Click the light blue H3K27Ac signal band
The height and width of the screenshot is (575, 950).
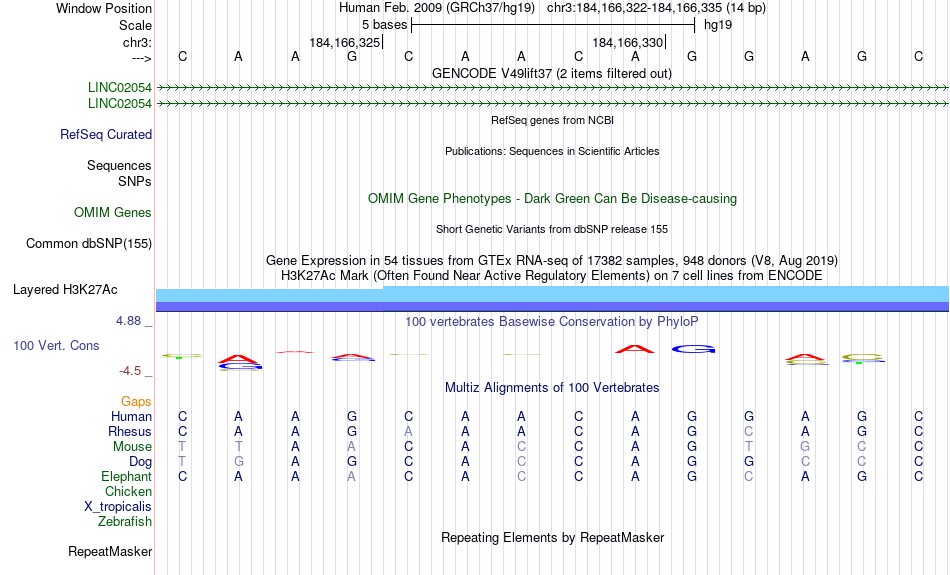point(552,294)
